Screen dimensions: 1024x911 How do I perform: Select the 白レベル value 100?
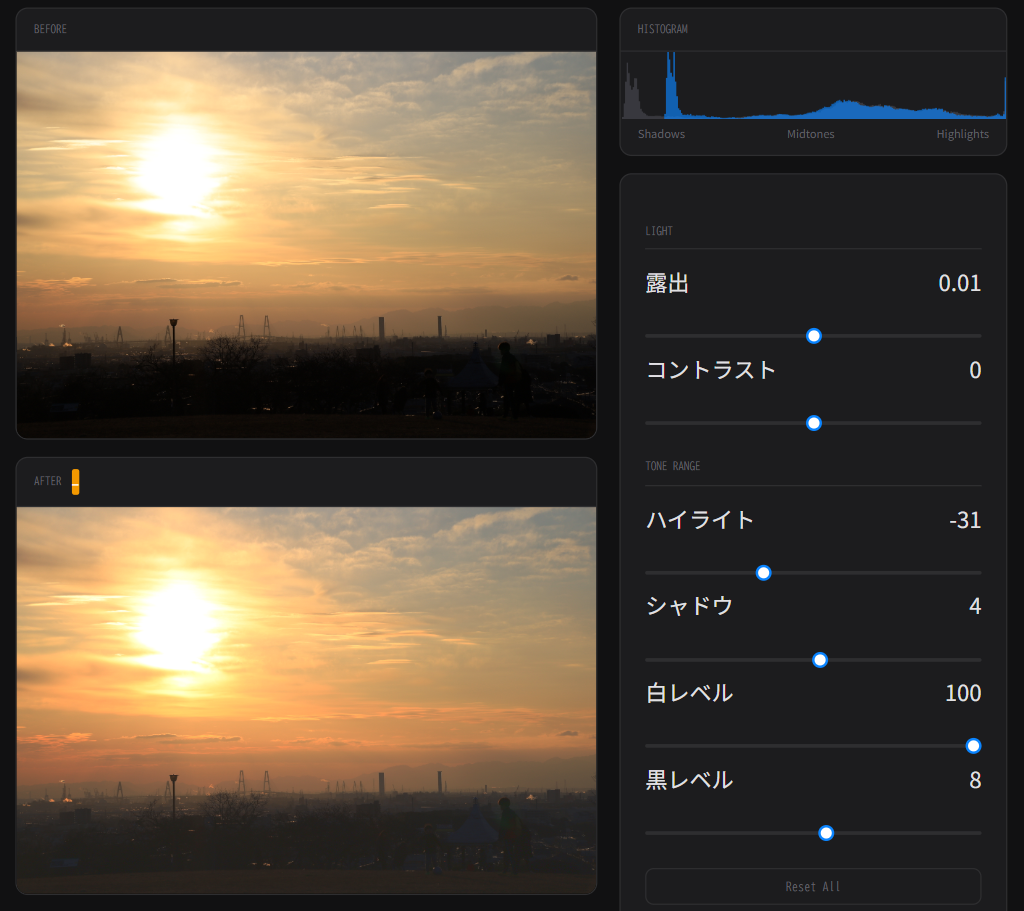coord(963,693)
